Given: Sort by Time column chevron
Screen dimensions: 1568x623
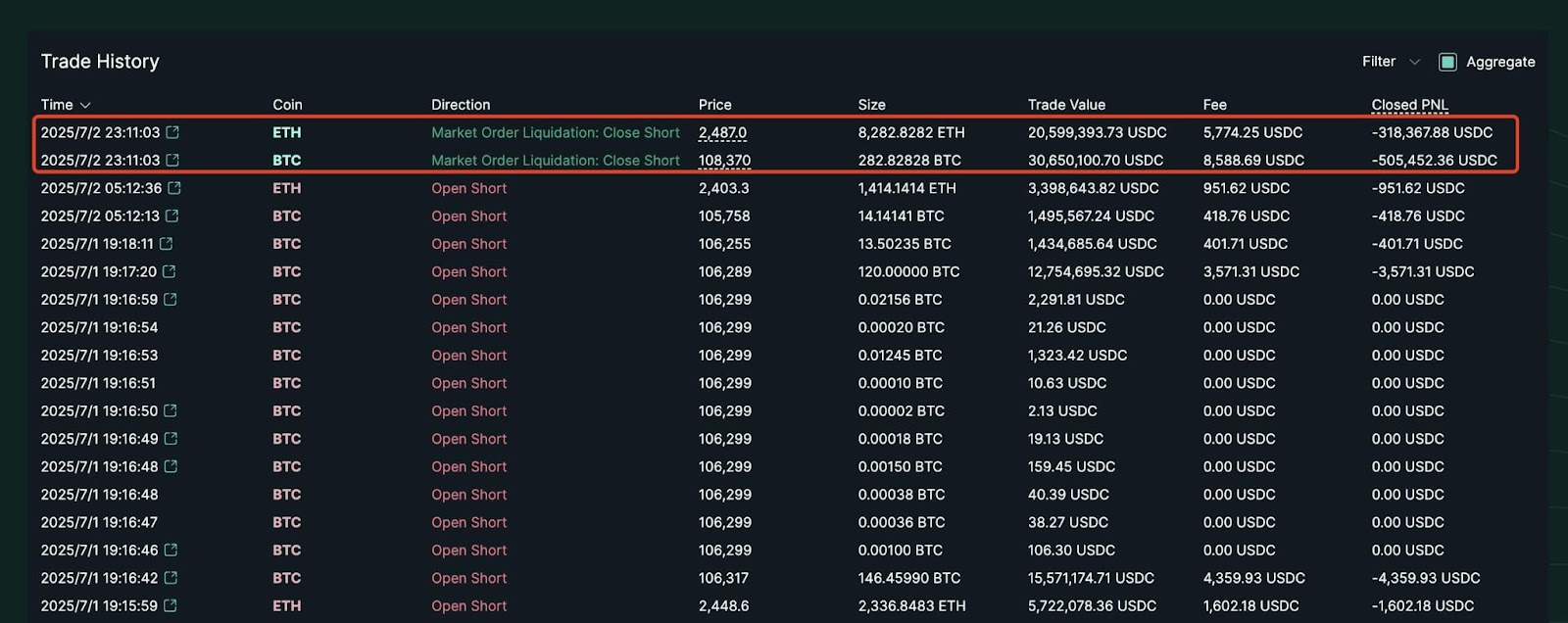Looking at the screenshot, I should 85,105.
